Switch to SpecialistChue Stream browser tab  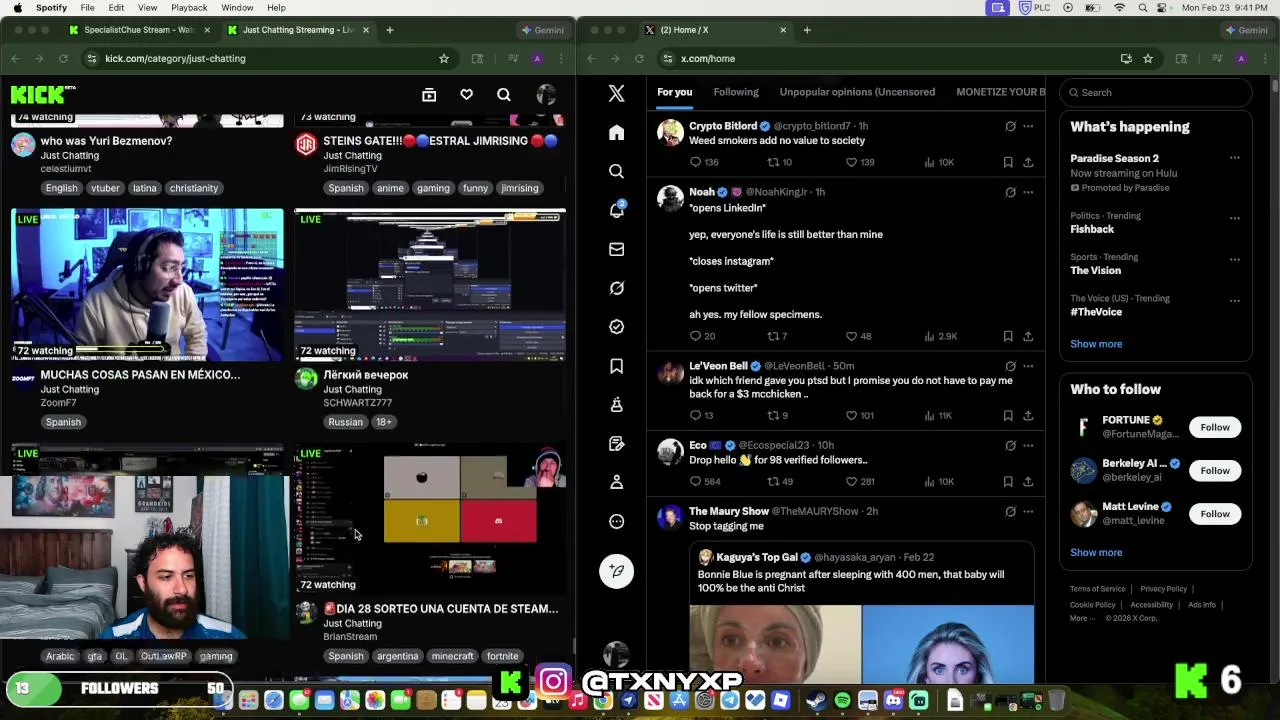pos(137,30)
